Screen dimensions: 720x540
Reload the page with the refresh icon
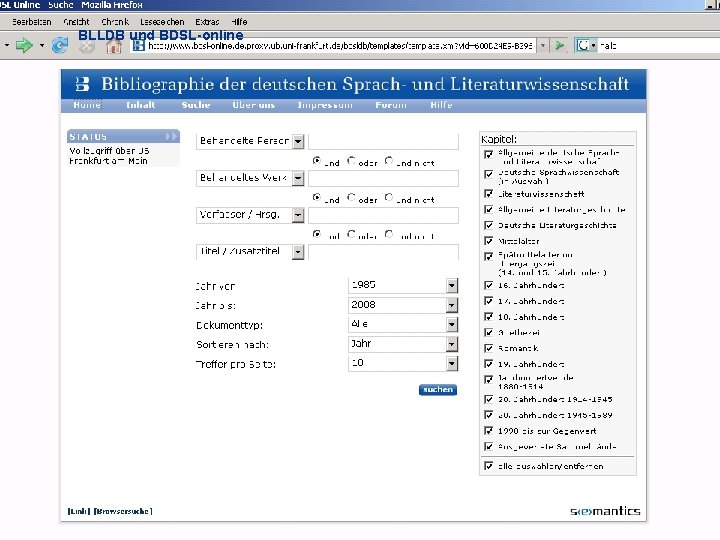pos(60,45)
